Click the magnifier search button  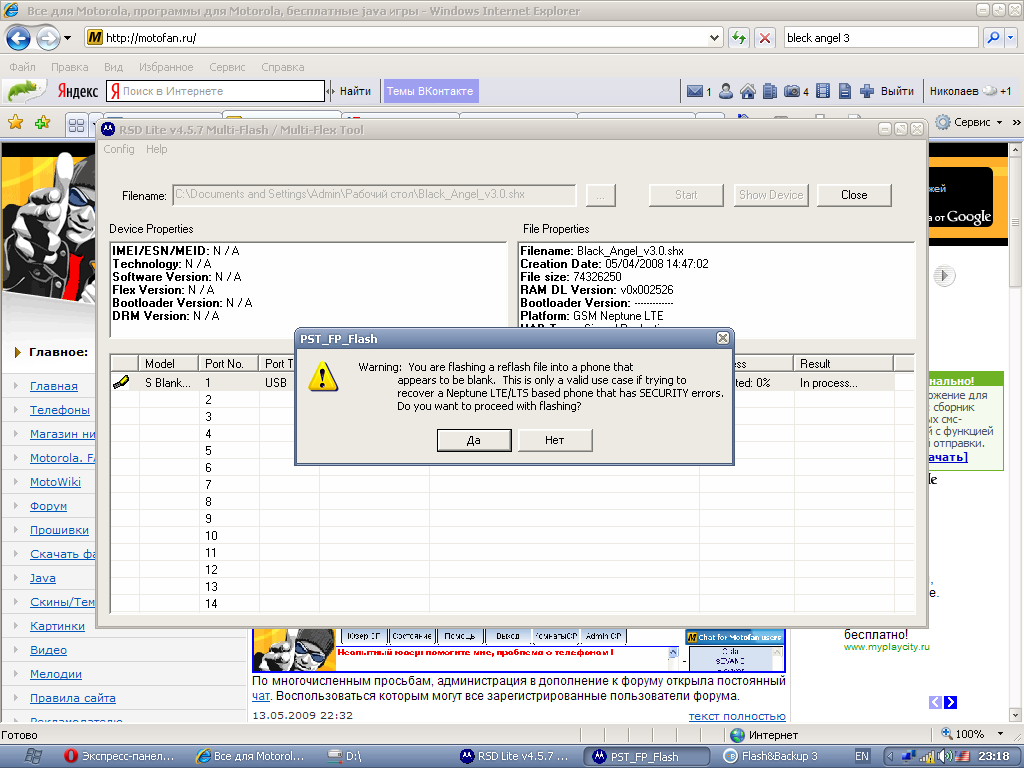point(993,38)
